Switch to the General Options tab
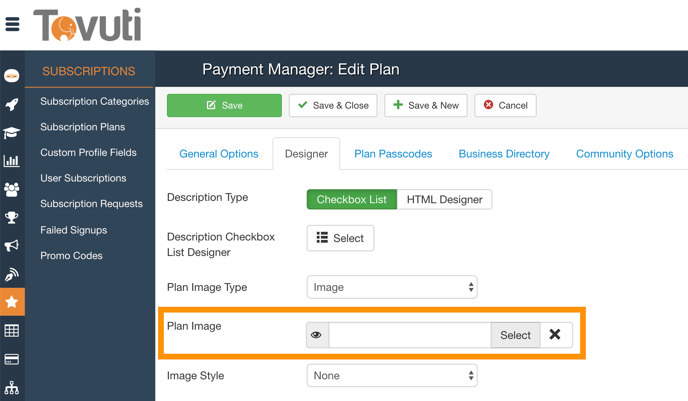The image size is (688, 401). 218,154
